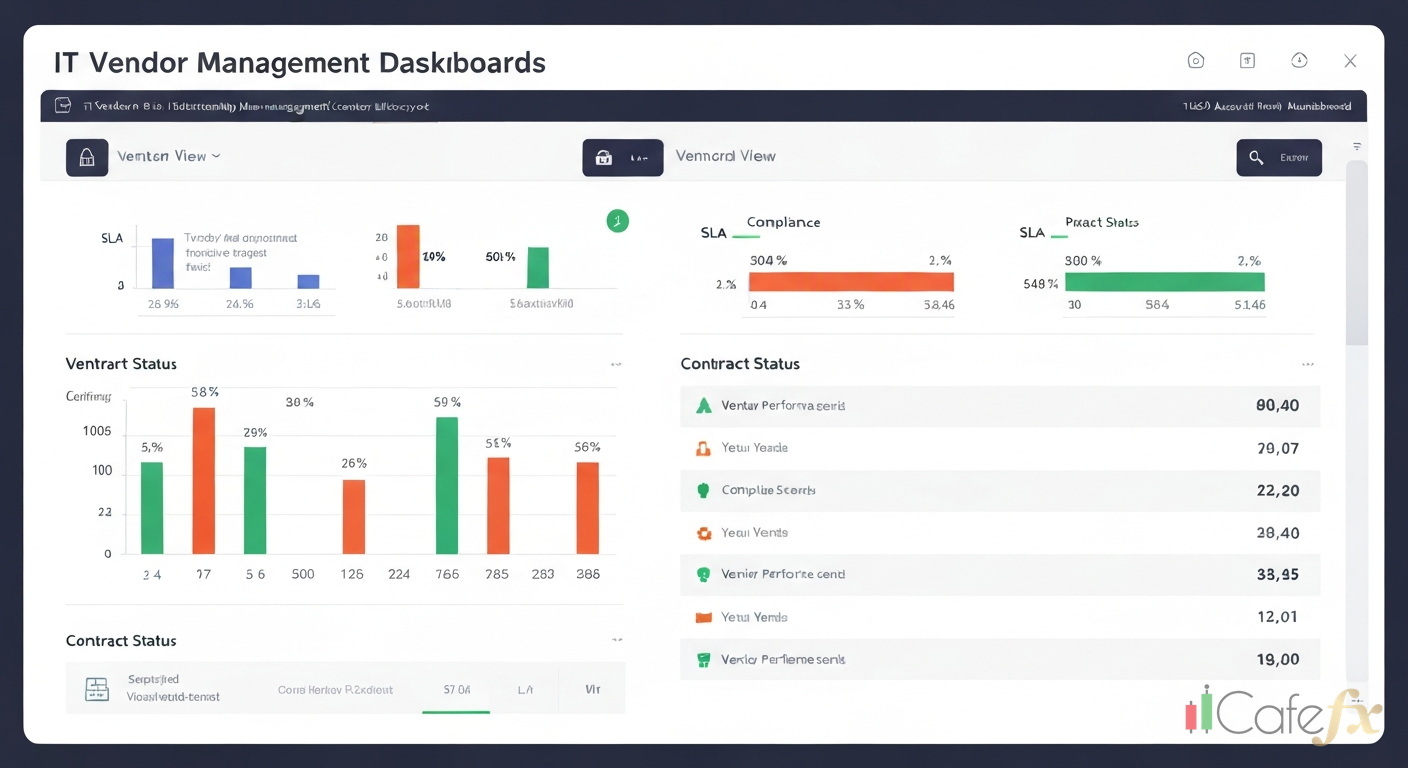This screenshot has height=768, width=1408.
Task: Expand the Ventrart Status options menu
Action: click(x=616, y=364)
